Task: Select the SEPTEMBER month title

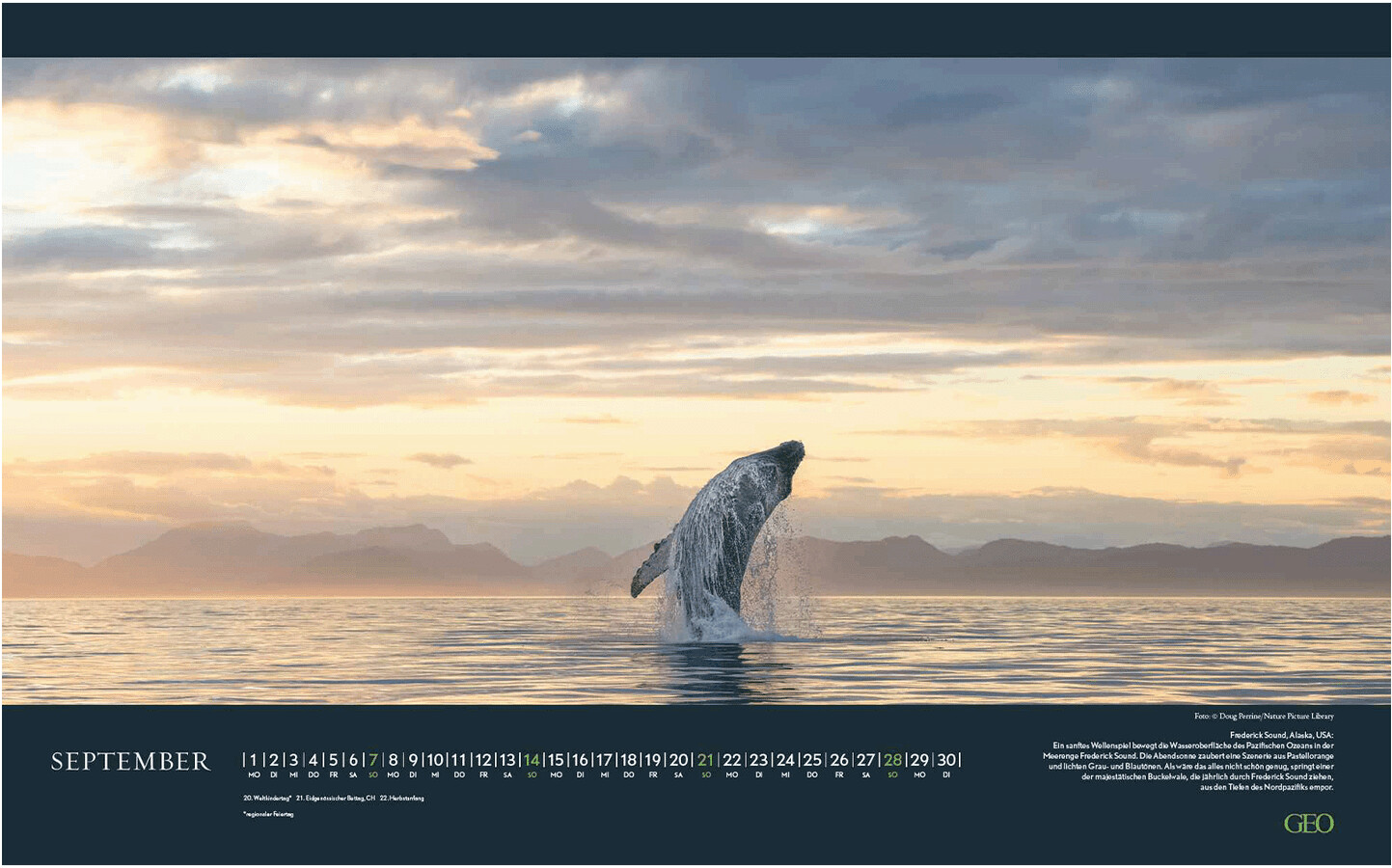Action: point(130,762)
